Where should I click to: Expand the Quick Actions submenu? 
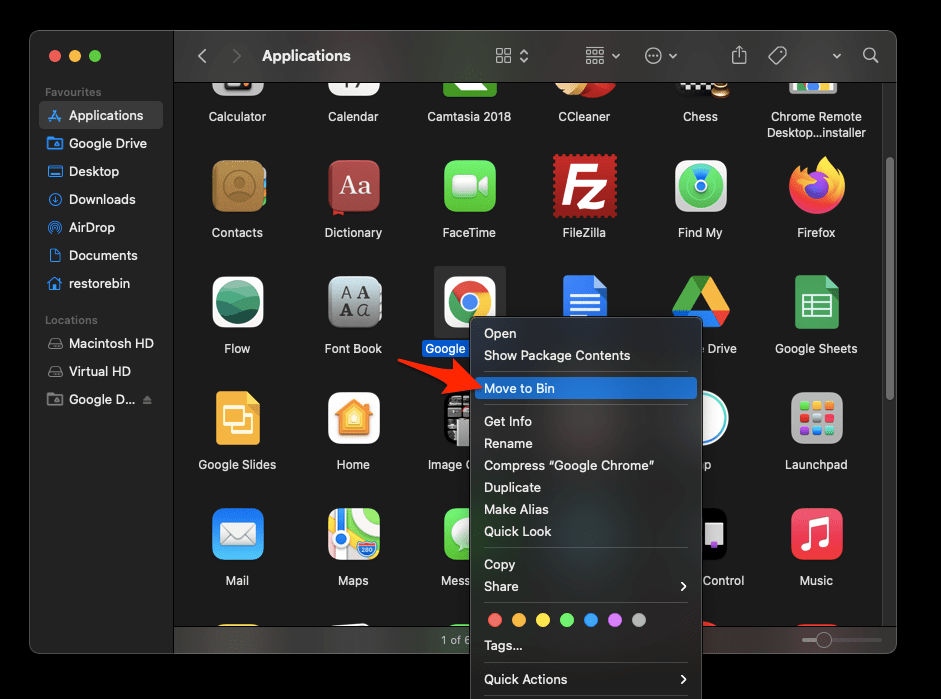[684, 680]
